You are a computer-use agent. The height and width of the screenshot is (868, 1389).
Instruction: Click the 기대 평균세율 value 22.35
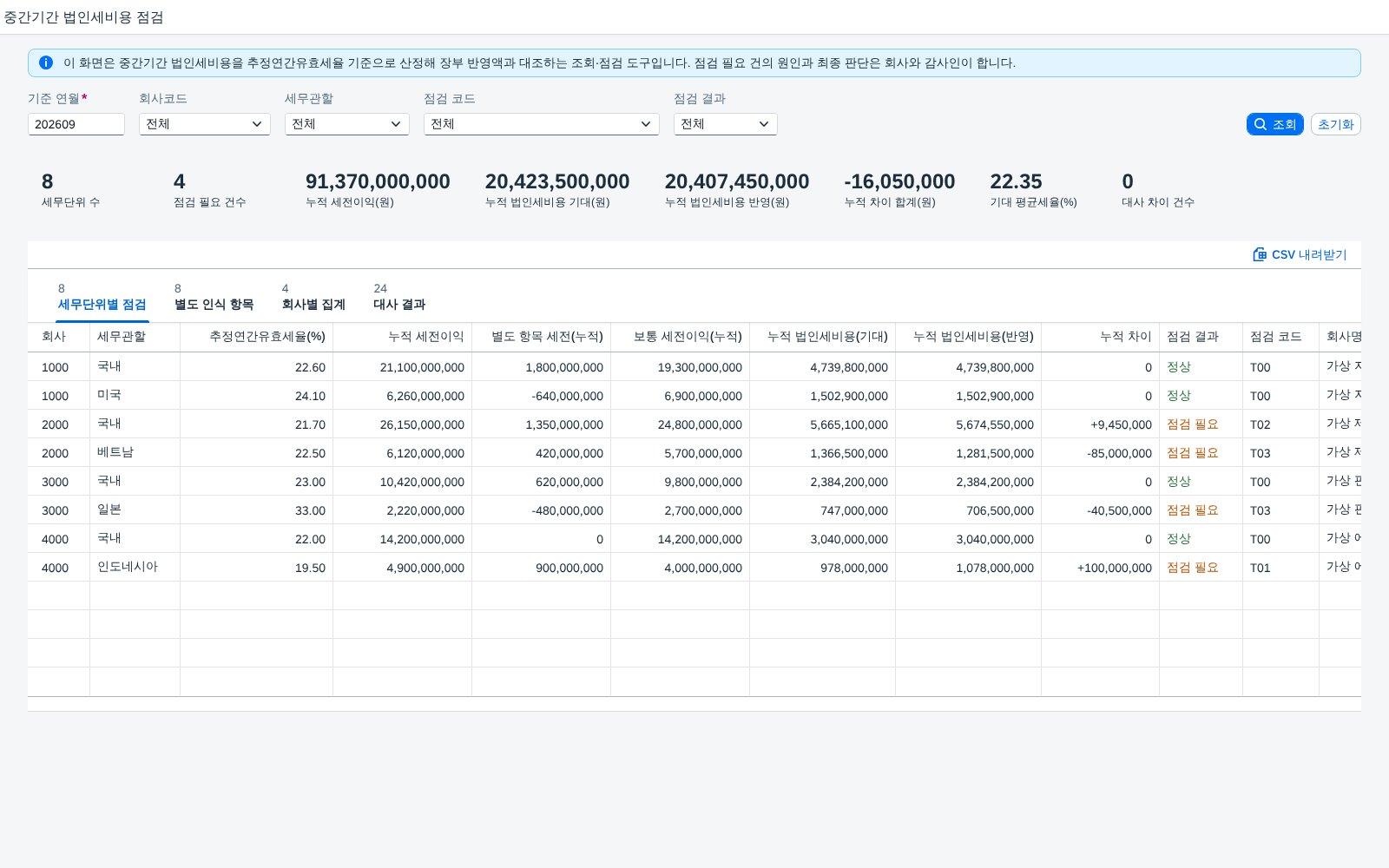point(1016,181)
